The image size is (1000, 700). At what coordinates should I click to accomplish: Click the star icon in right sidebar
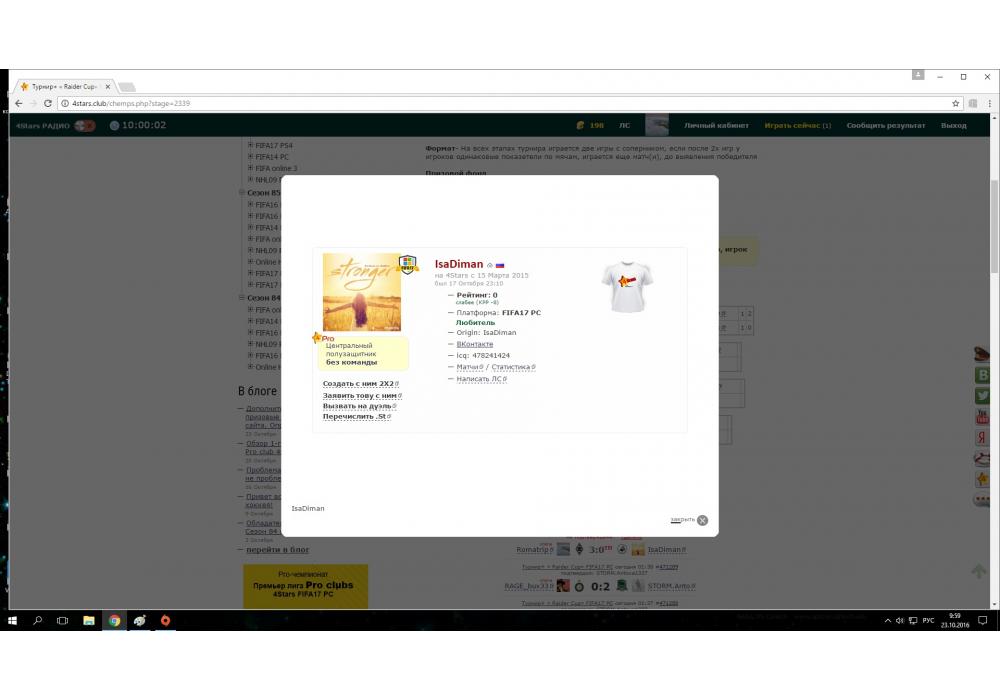coord(983,479)
